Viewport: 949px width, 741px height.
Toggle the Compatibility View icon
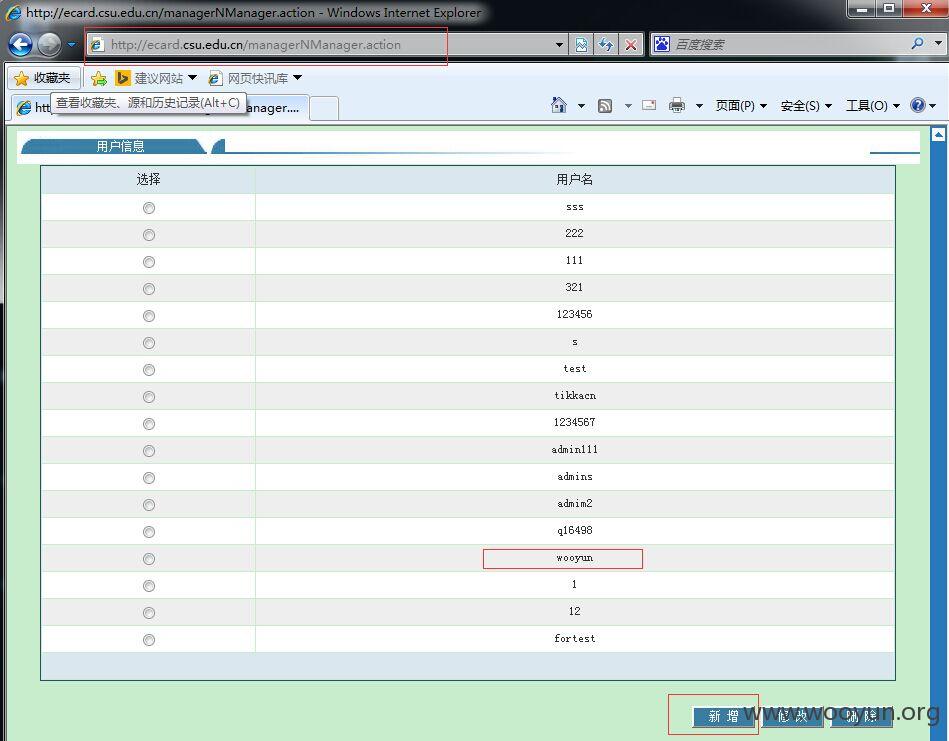582,45
